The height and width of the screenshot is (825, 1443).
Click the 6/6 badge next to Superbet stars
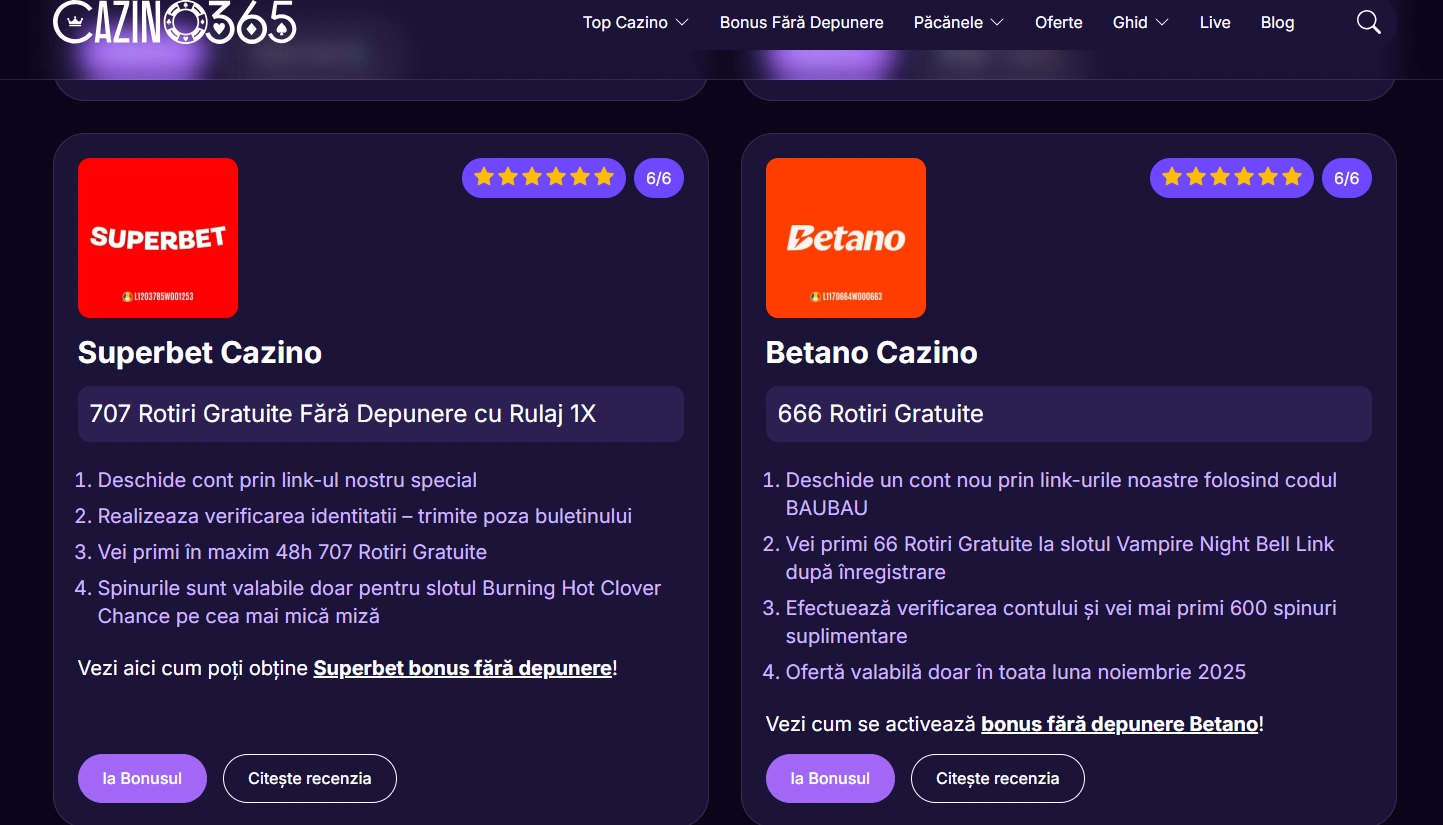point(659,177)
